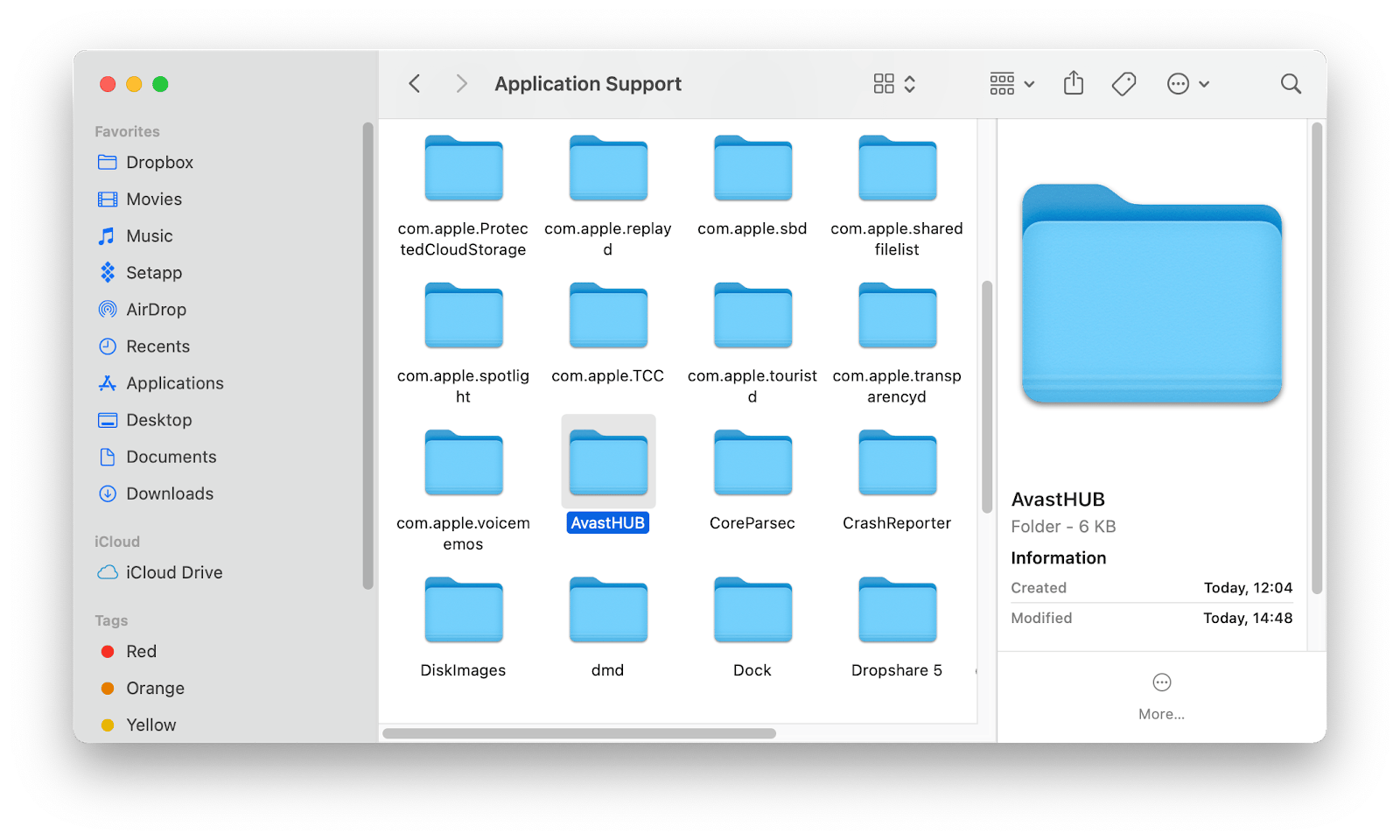The width and height of the screenshot is (1400, 840).
Task: Open the icon view switcher
Action: point(894,84)
